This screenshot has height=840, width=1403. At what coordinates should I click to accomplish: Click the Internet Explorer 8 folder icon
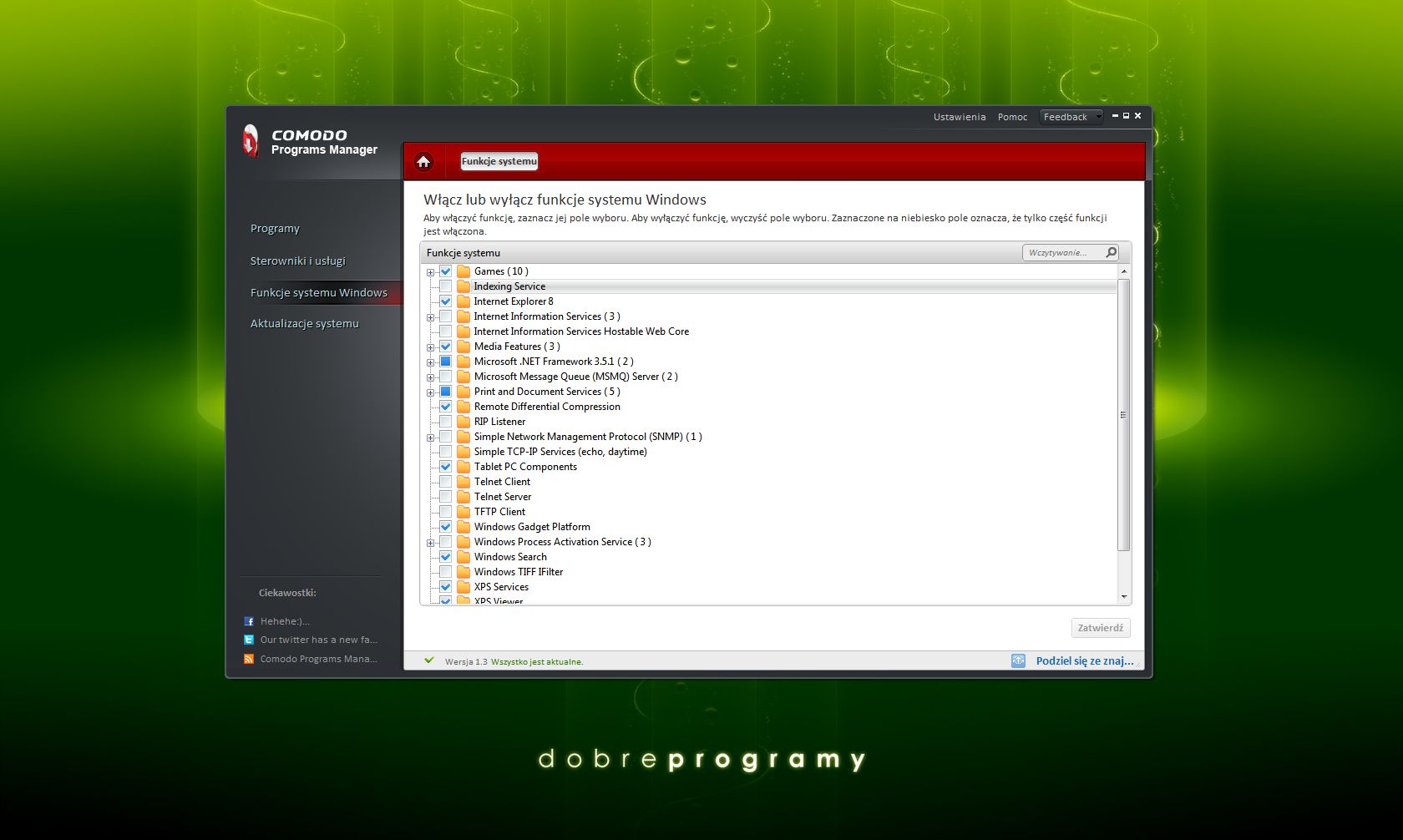[463, 301]
